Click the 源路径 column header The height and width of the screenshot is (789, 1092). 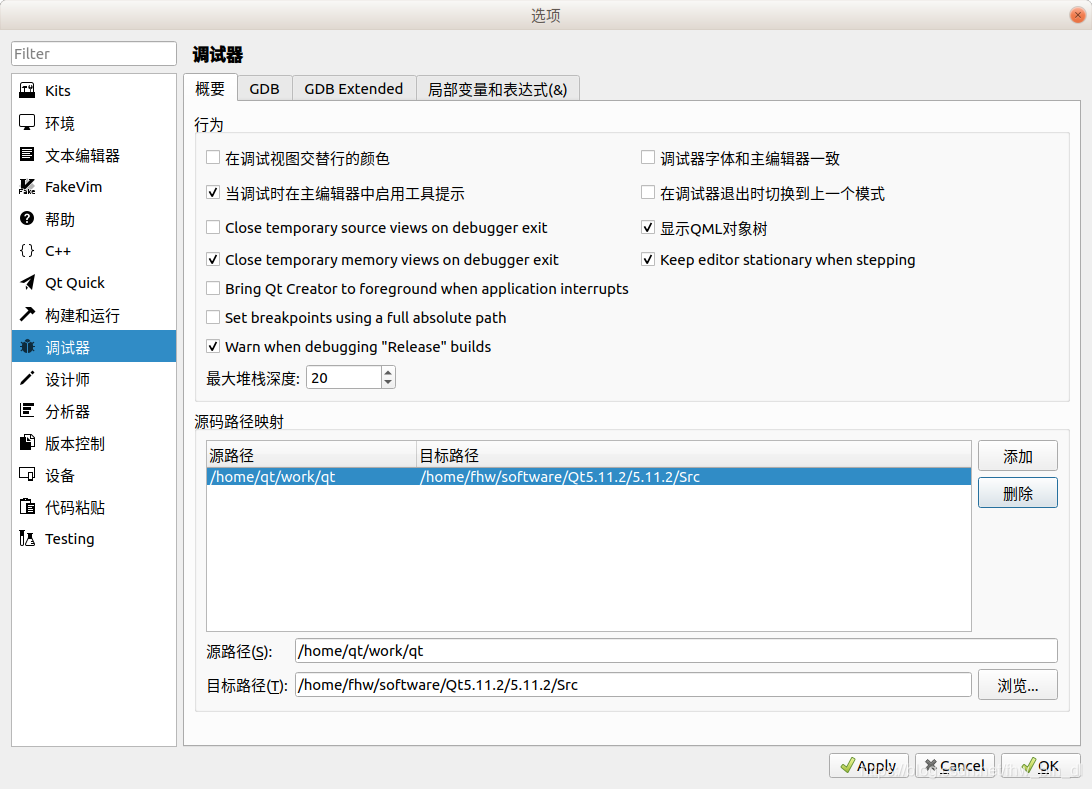[311, 455]
